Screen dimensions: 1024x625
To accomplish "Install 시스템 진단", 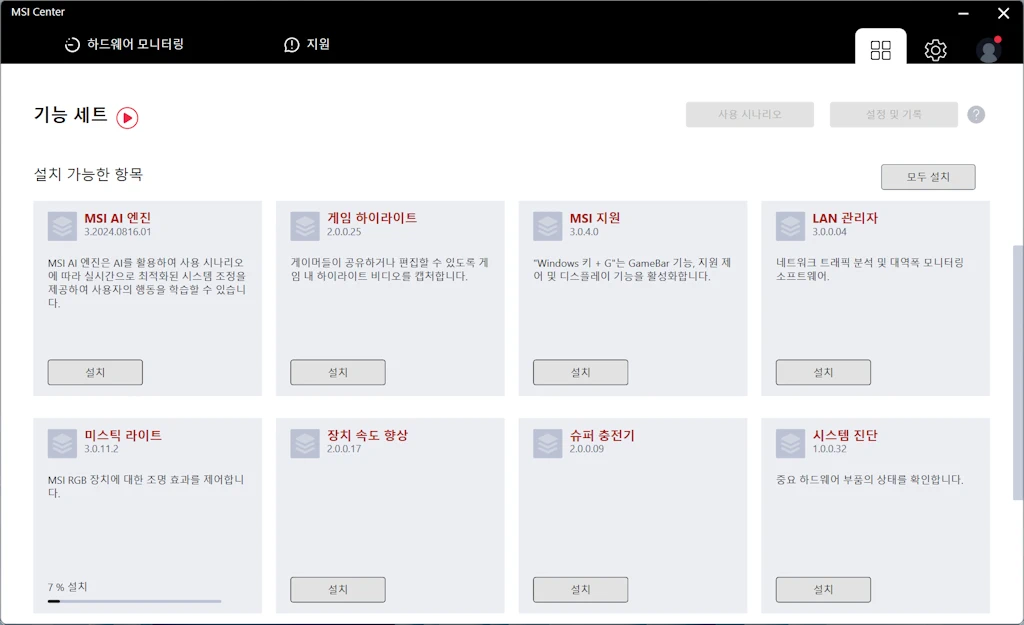I will click(823, 590).
